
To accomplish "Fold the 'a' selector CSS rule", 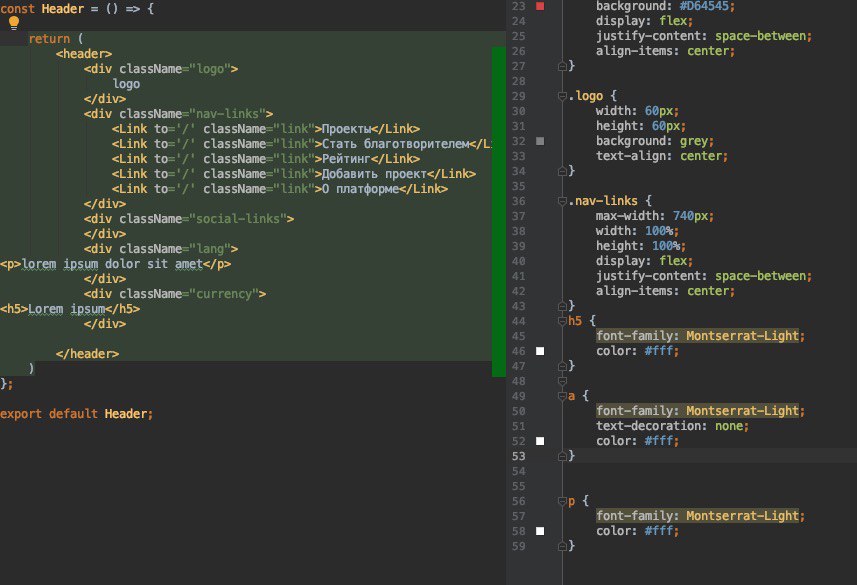I will click(x=562, y=396).
